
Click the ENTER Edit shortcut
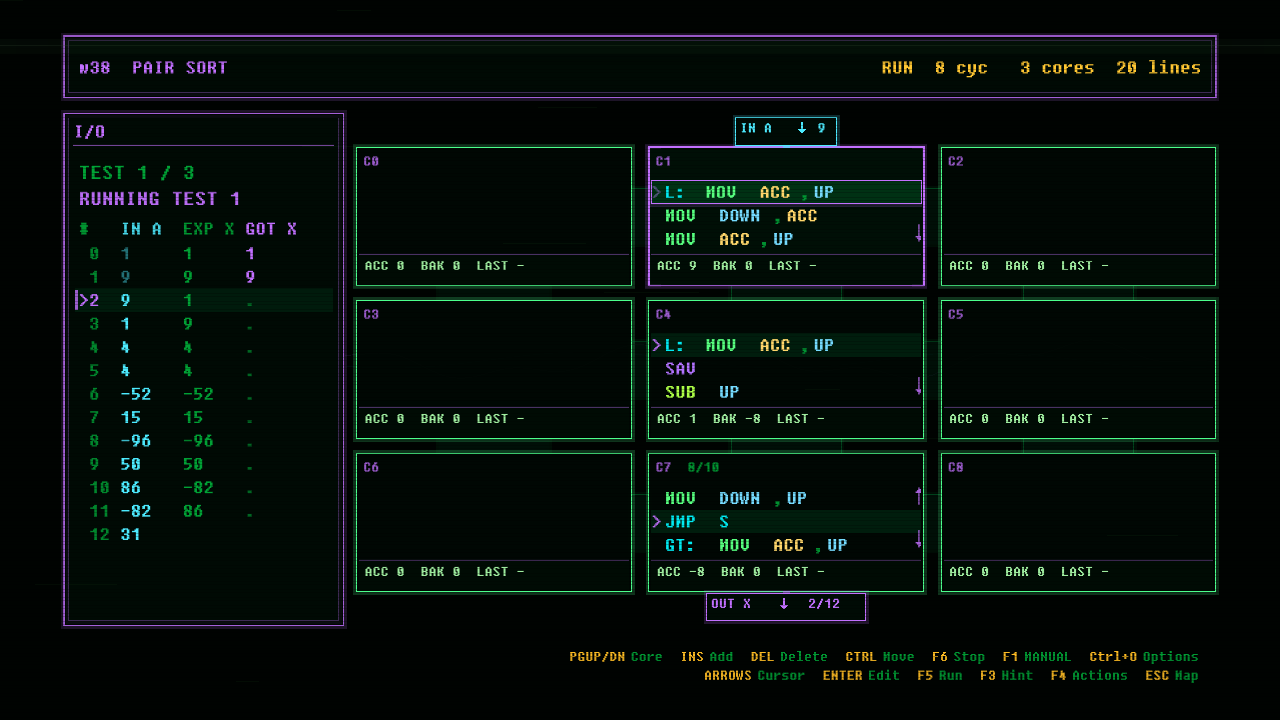click(862, 676)
